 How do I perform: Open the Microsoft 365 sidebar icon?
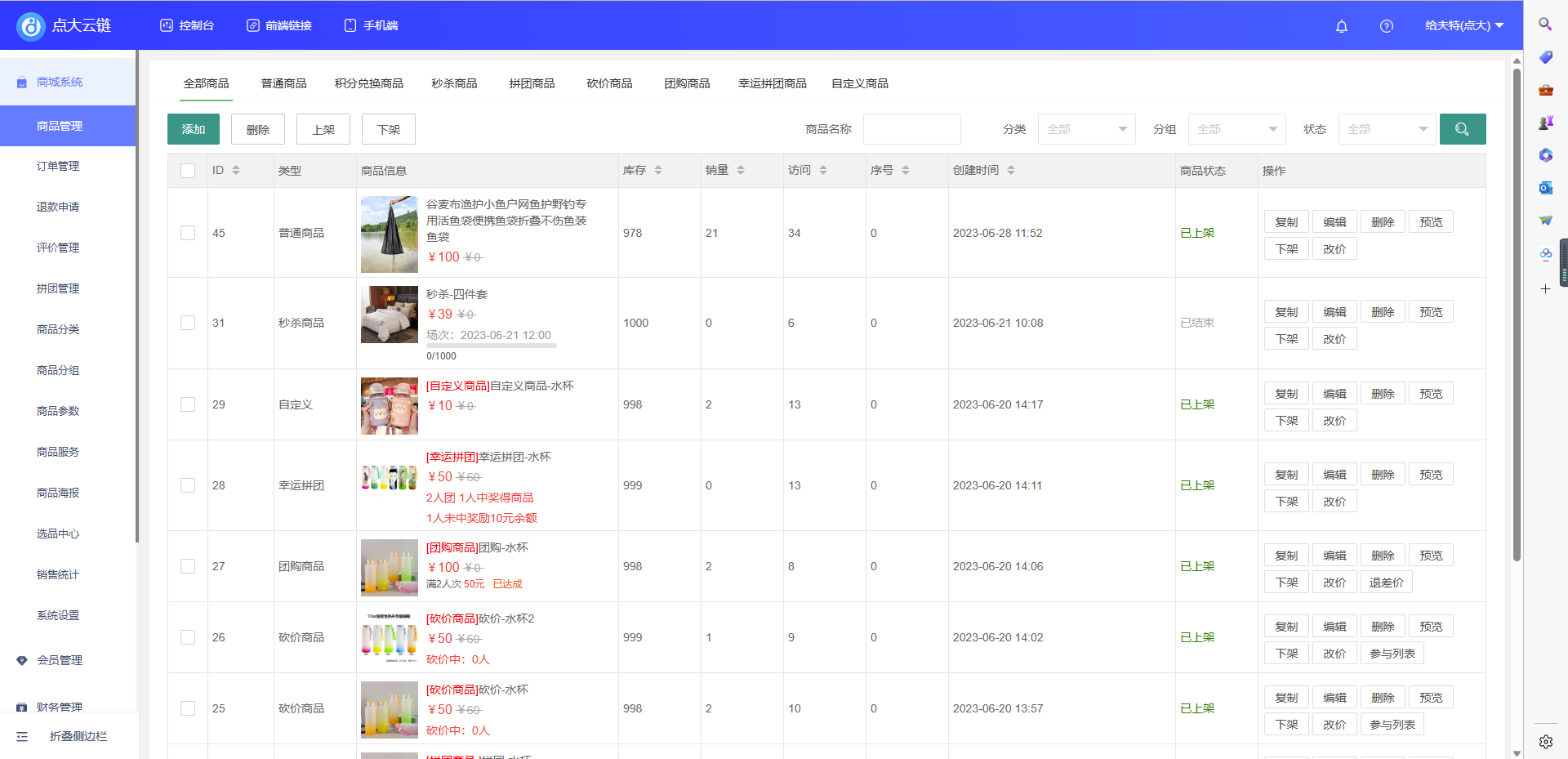tap(1545, 155)
